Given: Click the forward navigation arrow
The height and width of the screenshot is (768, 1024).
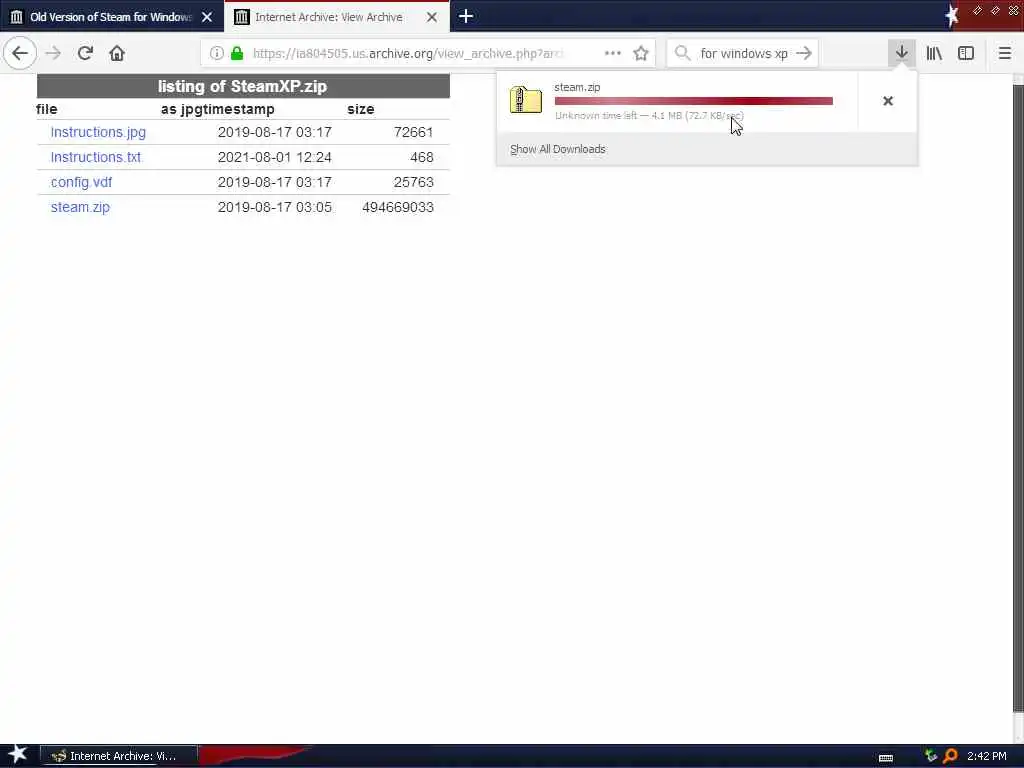Looking at the screenshot, I should pyautogui.click(x=53, y=53).
